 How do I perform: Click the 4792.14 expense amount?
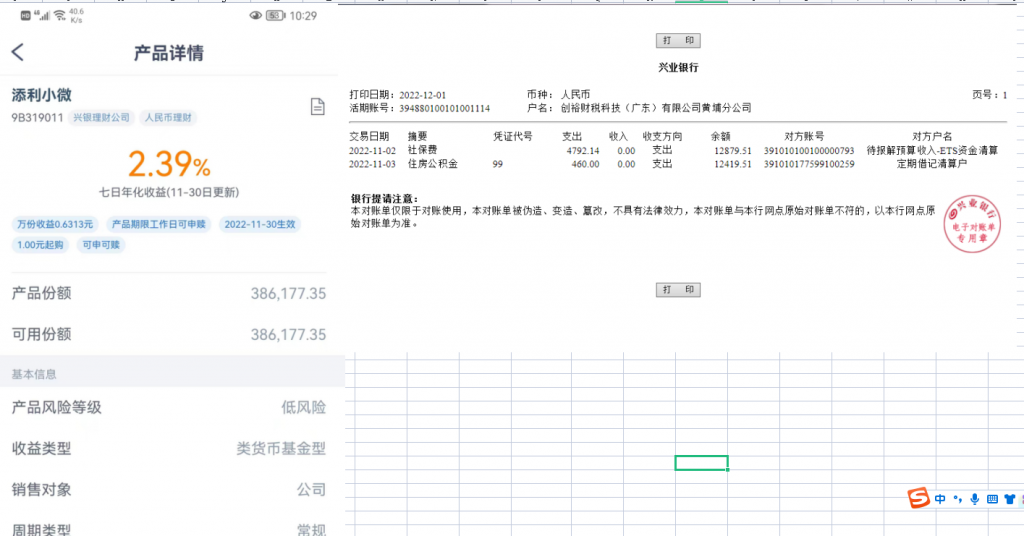pos(583,151)
